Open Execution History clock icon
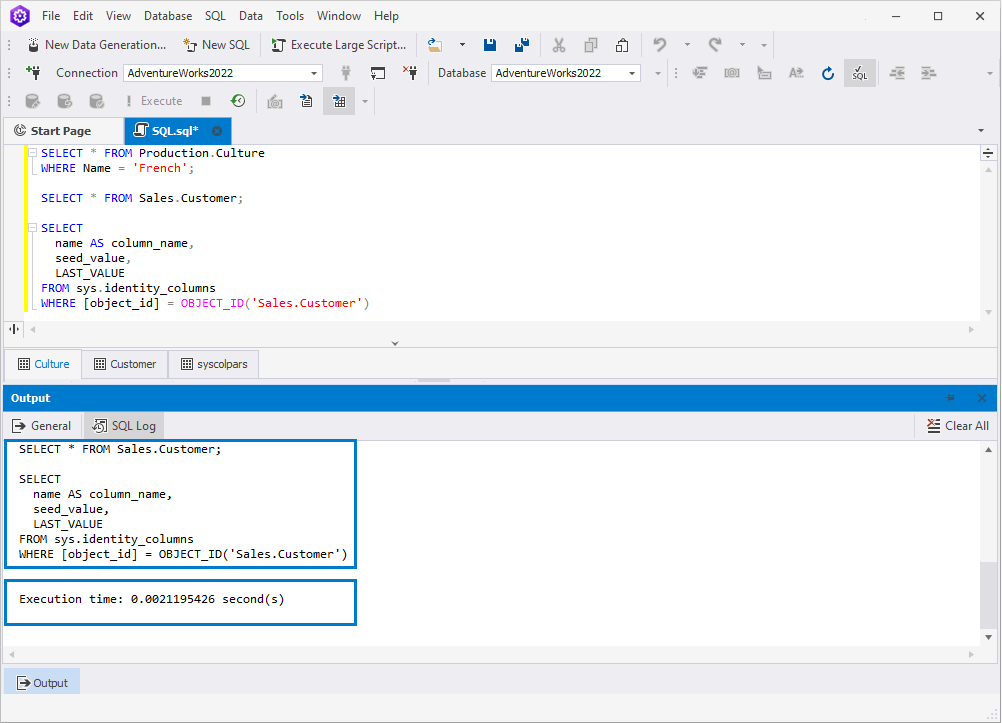This screenshot has height=723, width=1002. coord(238,101)
